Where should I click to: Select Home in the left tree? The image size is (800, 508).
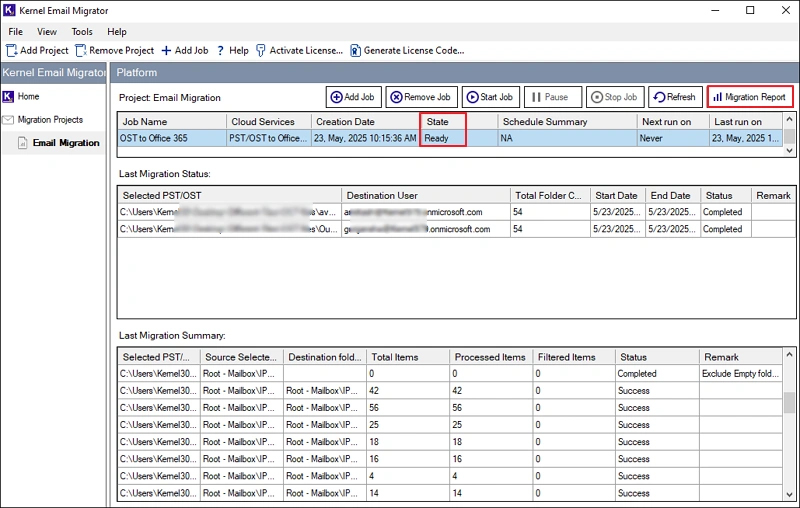[28, 96]
